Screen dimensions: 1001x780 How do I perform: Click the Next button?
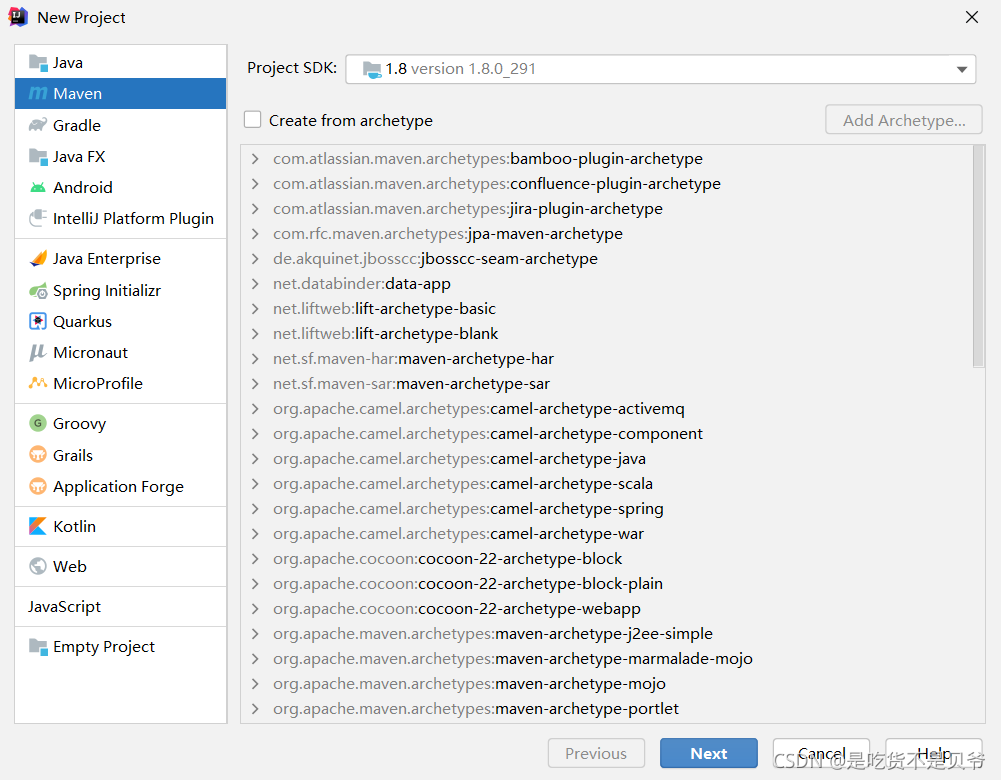[x=709, y=753]
